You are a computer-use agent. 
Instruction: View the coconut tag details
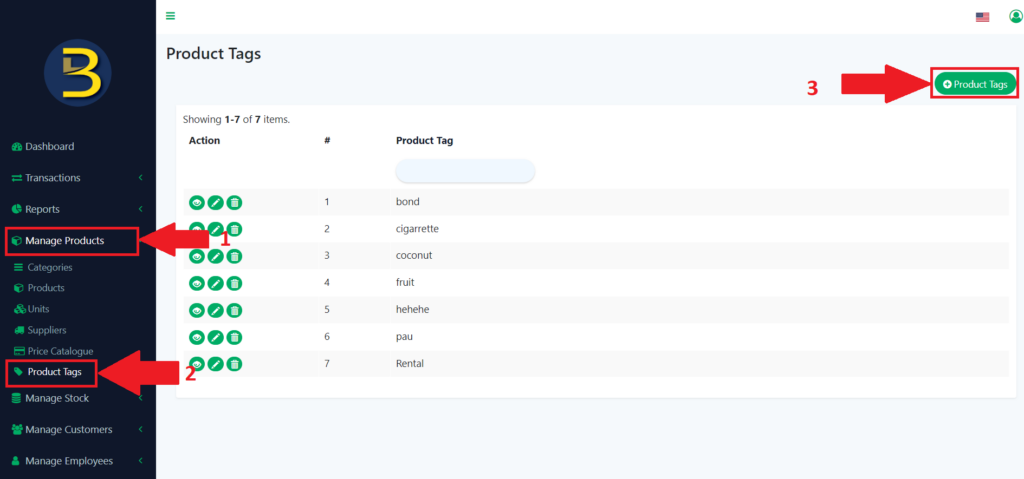pos(197,256)
